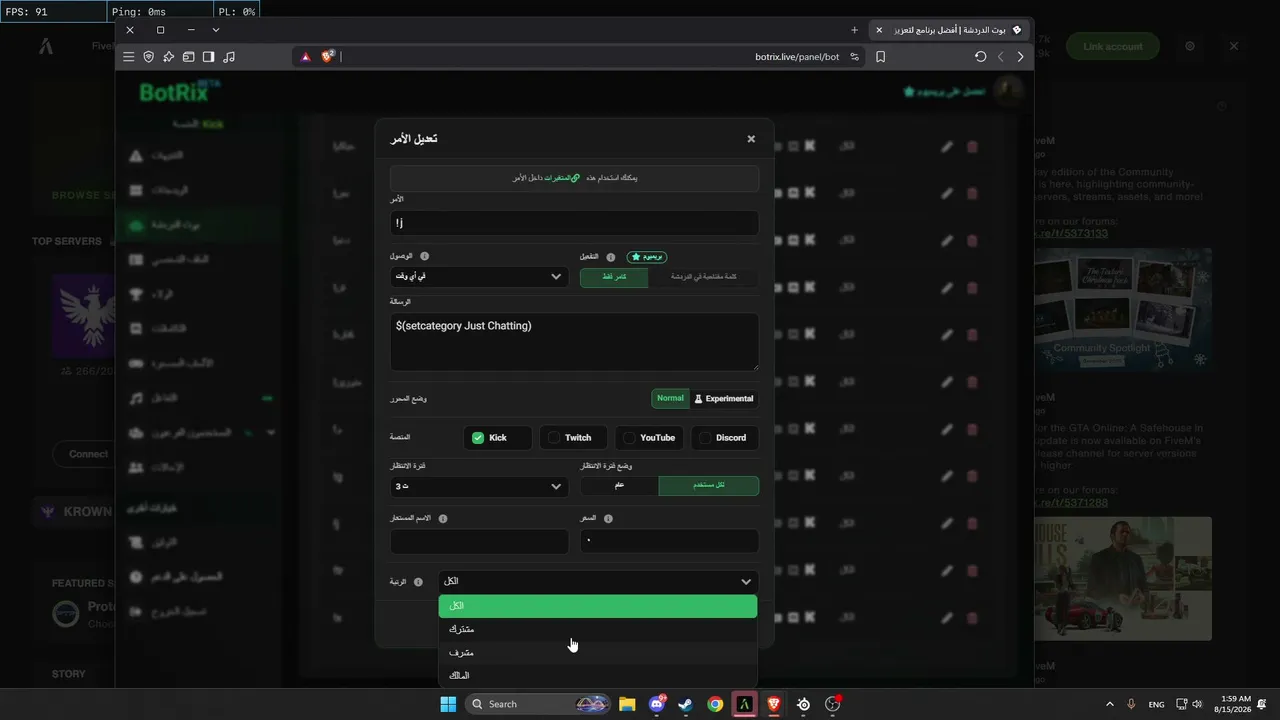Show the info tooltip beside the rank label

tap(418, 582)
